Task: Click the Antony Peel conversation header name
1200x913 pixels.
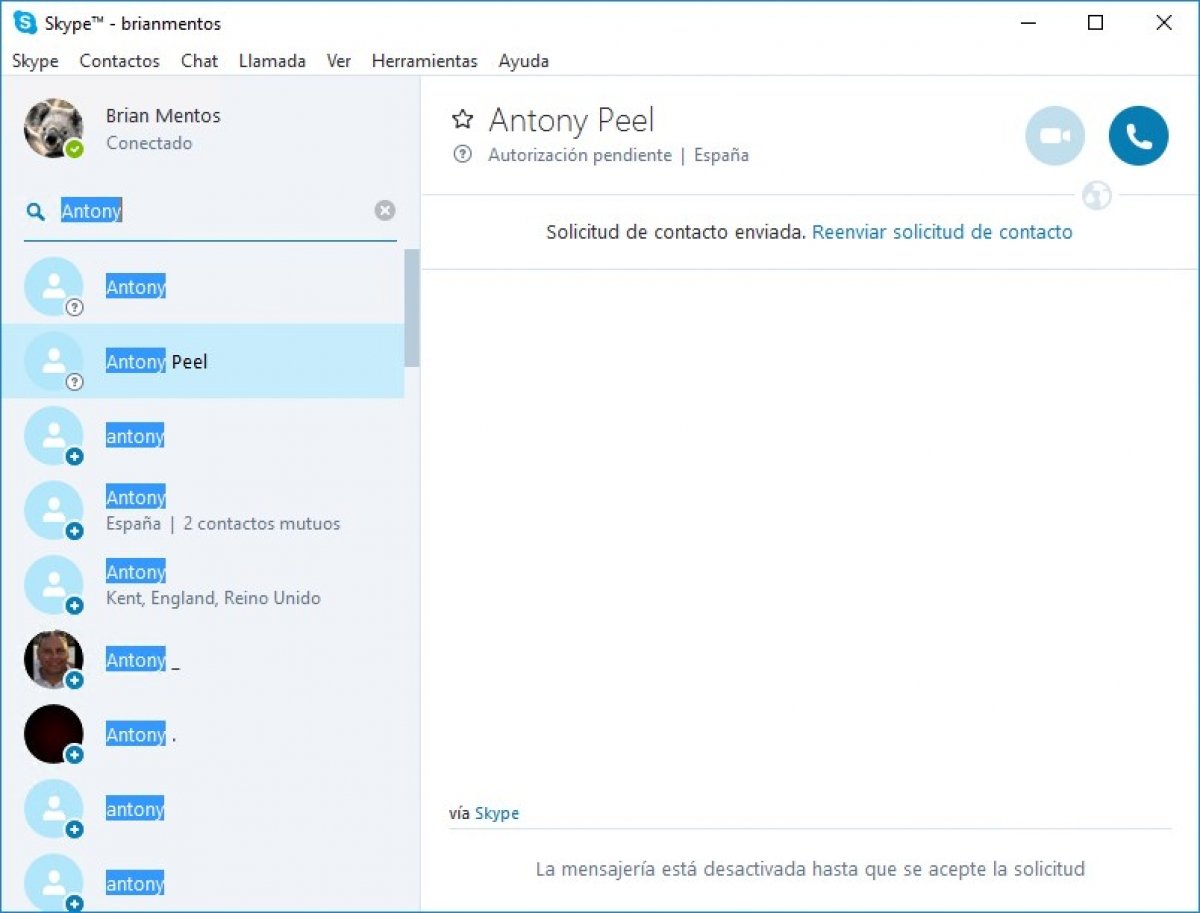Action: coord(571,121)
